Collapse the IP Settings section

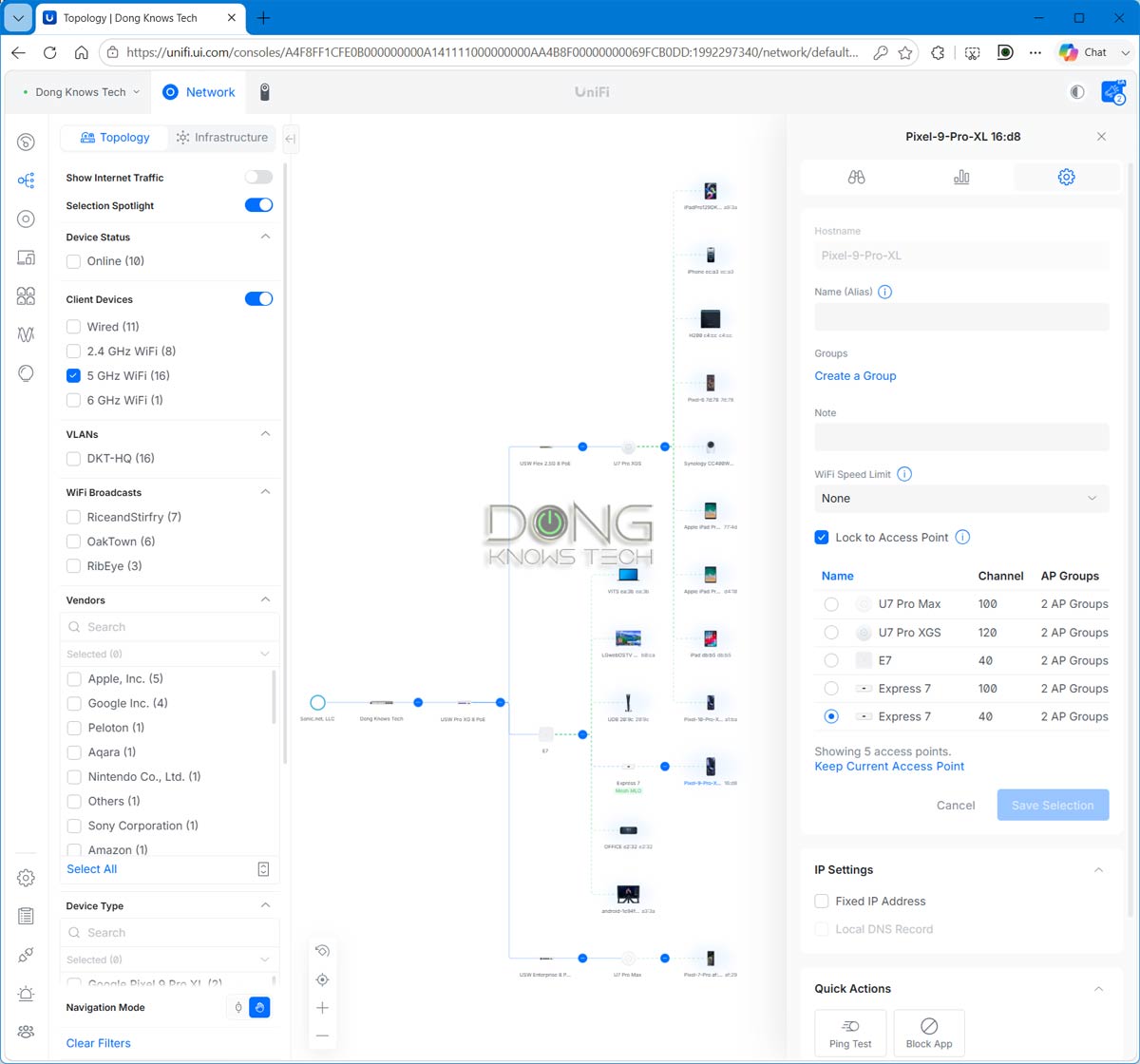[x=1099, y=869]
